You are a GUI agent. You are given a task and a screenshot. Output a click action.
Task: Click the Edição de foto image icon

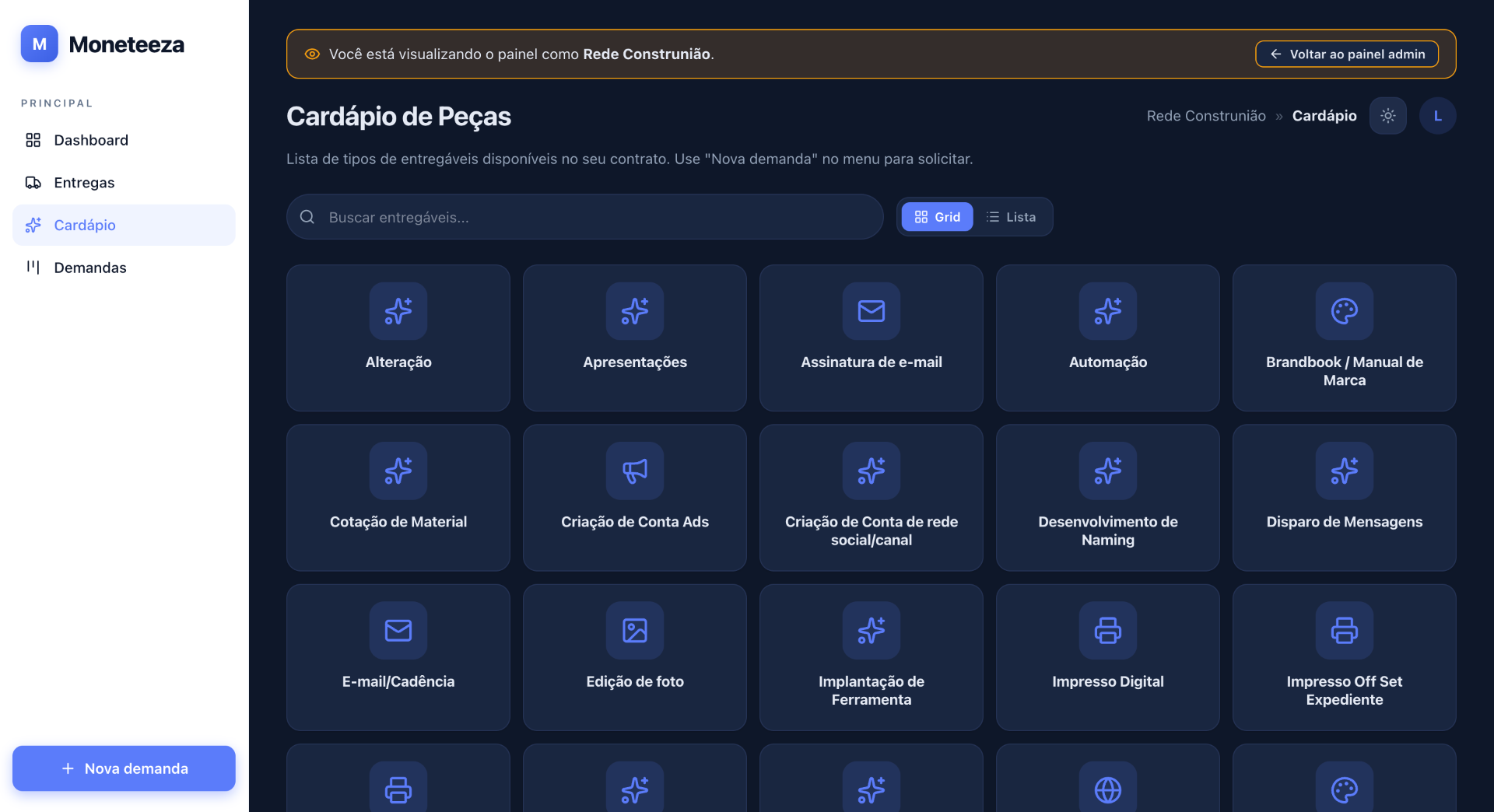(x=635, y=630)
